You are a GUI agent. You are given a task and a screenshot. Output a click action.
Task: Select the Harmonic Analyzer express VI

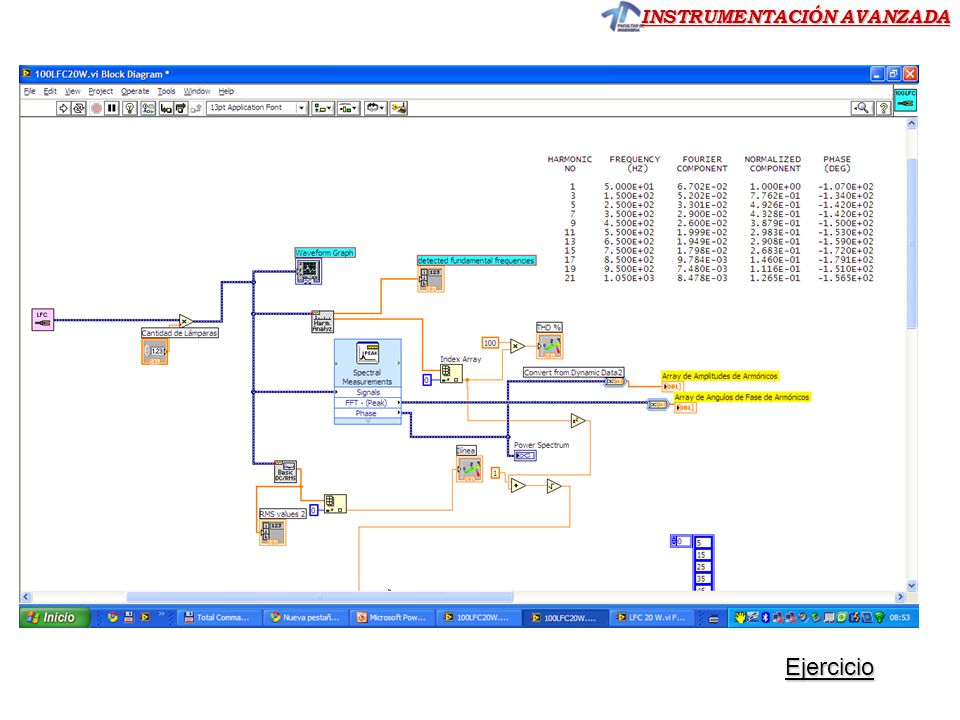[x=323, y=322]
